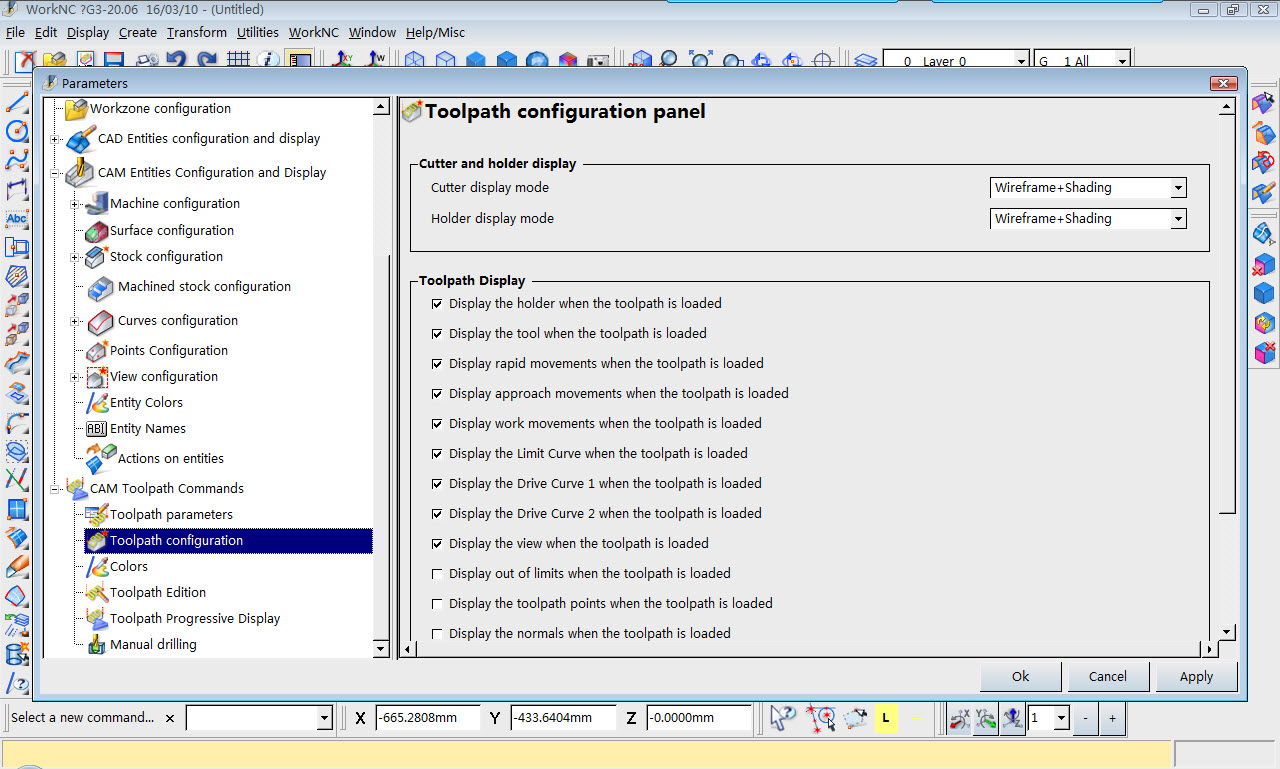Click the Machine configuration icon in the tree
The image size is (1280, 769).
point(96,203)
